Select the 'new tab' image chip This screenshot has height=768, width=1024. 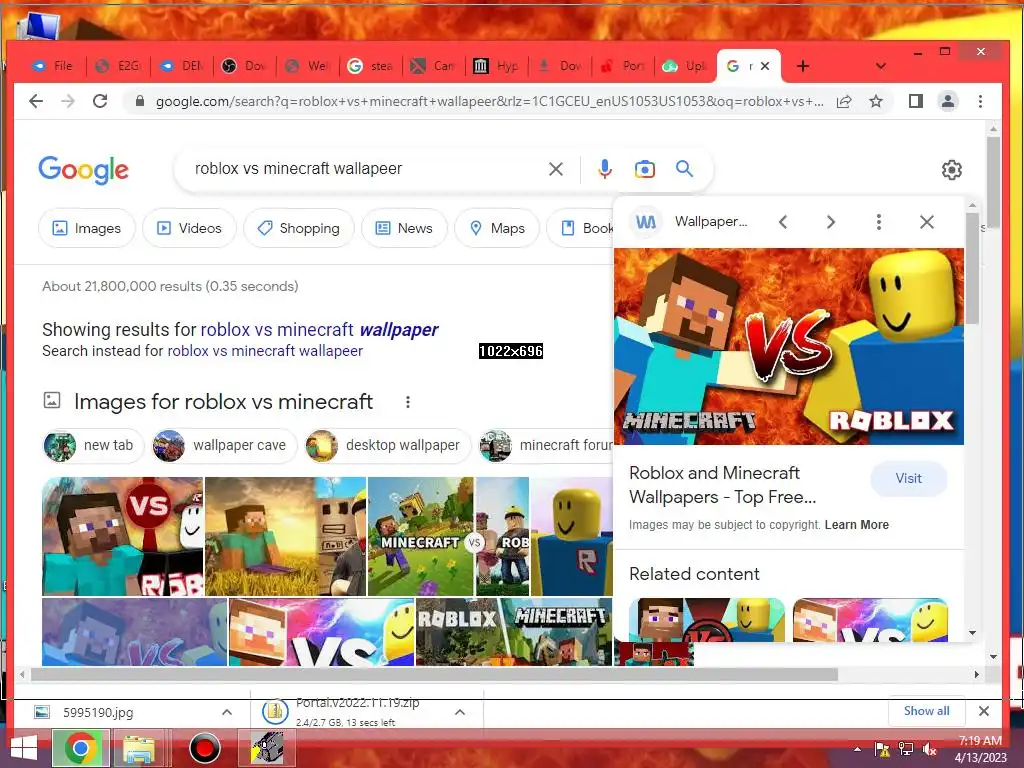93,446
